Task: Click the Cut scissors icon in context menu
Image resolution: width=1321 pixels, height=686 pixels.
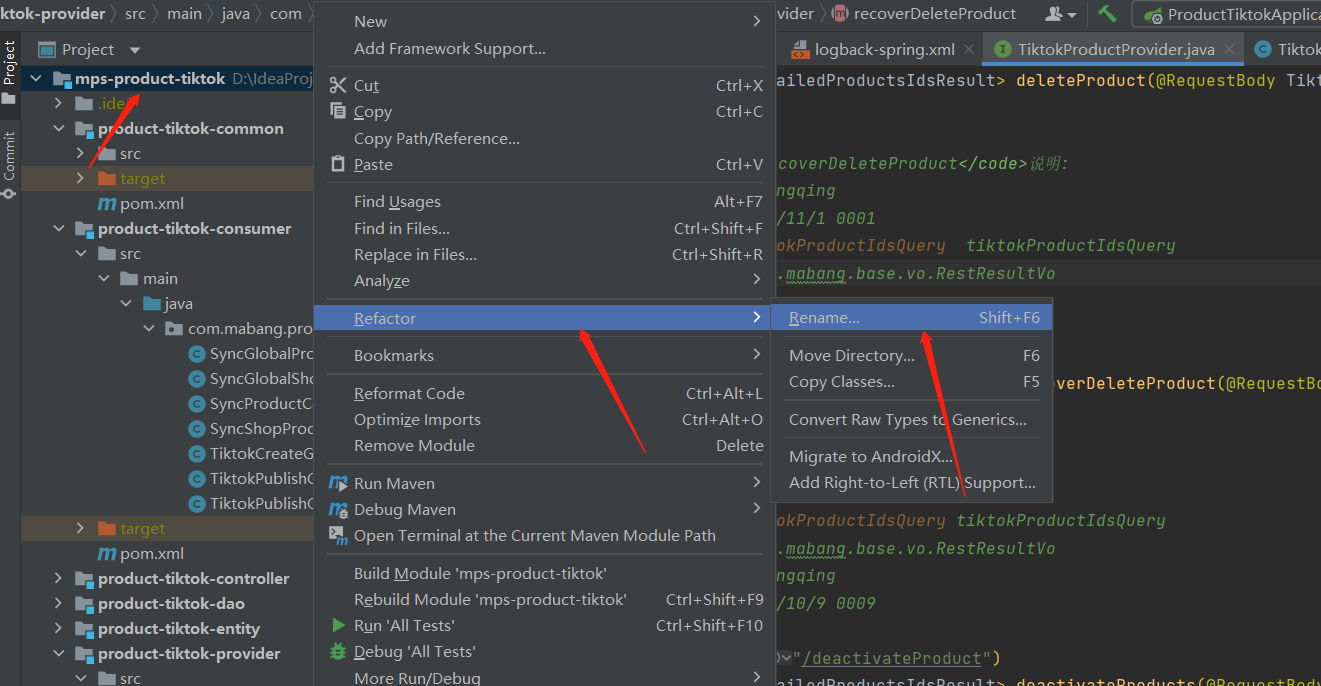Action: click(338, 86)
